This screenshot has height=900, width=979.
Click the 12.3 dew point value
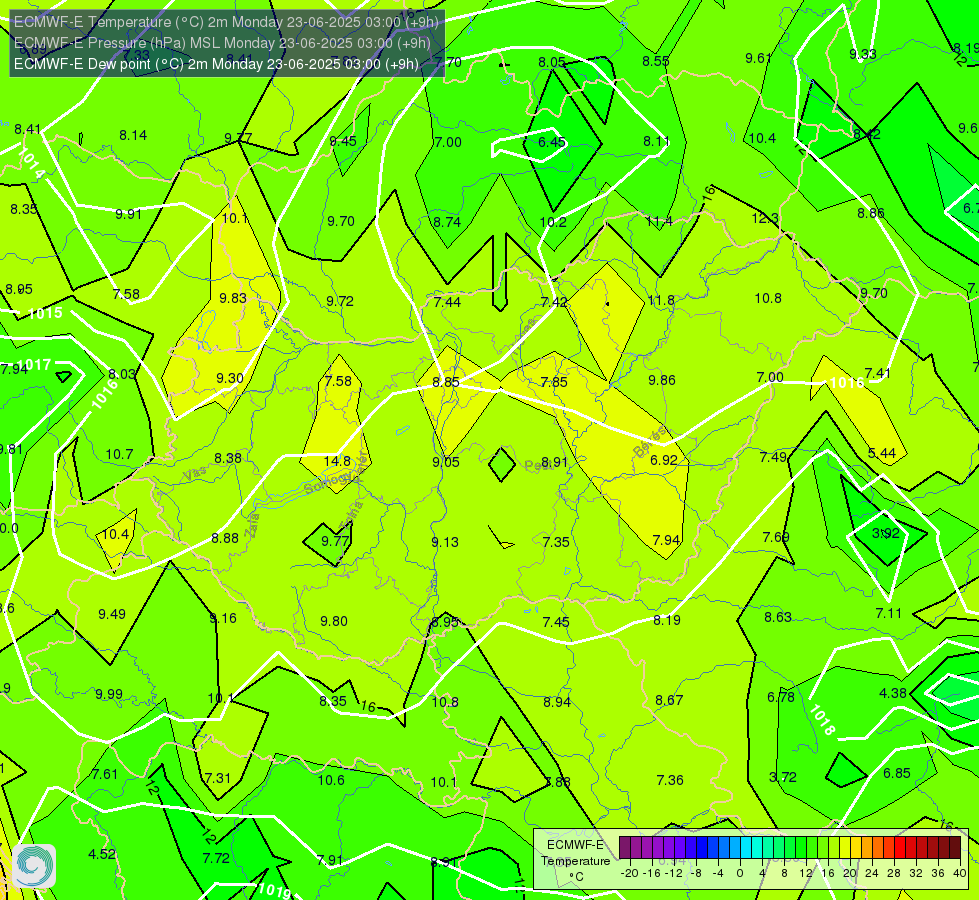click(x=765, y=219)
